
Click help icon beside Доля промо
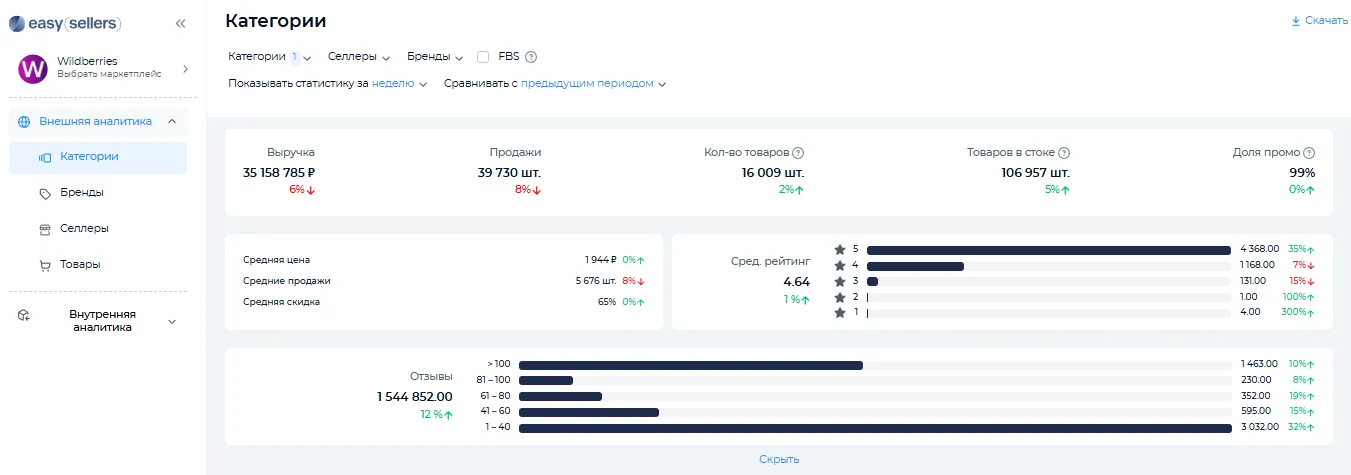[1309, 153]
